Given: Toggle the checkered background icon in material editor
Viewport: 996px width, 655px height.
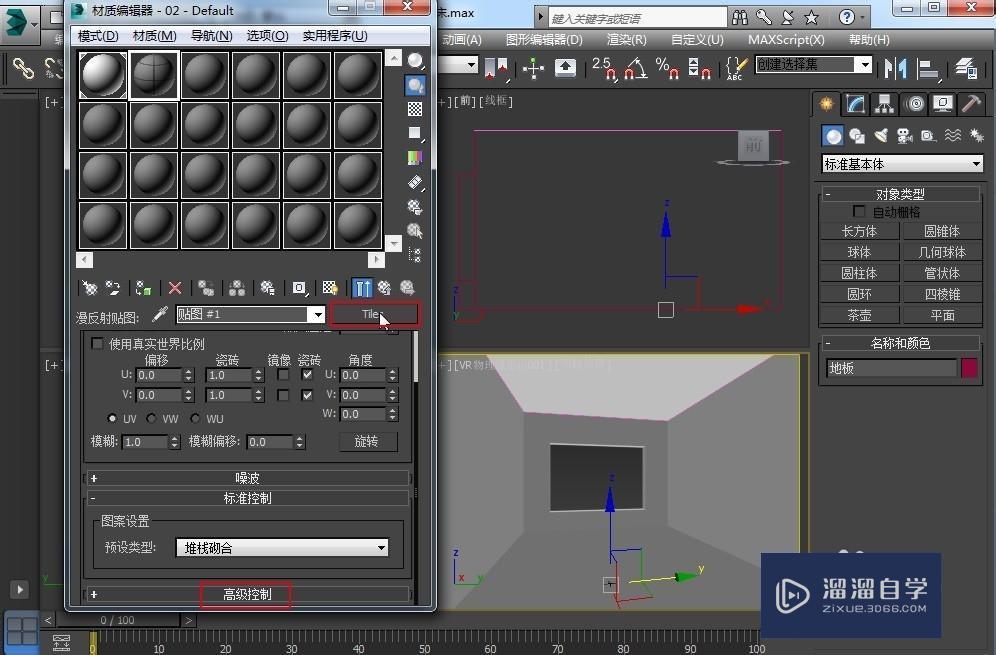Looking at the screenshot, I should (415, 109).
